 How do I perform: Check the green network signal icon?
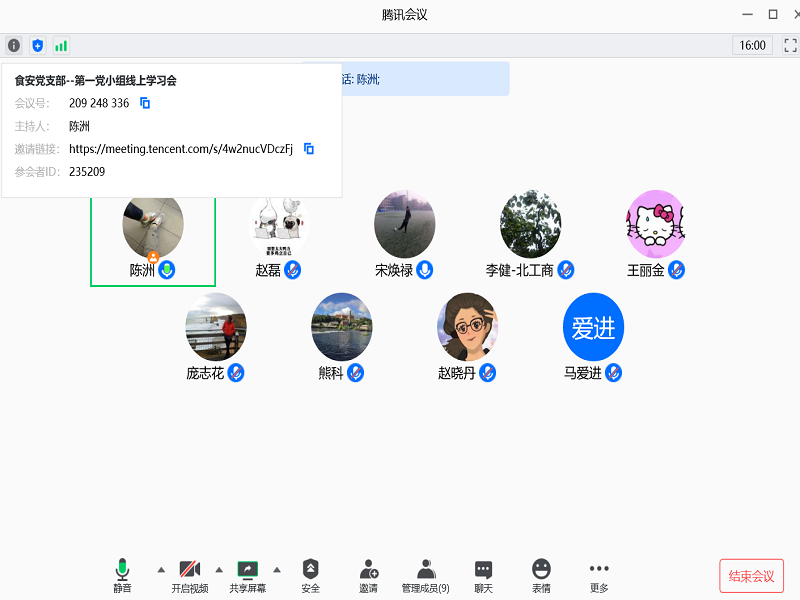click(62, 45)
